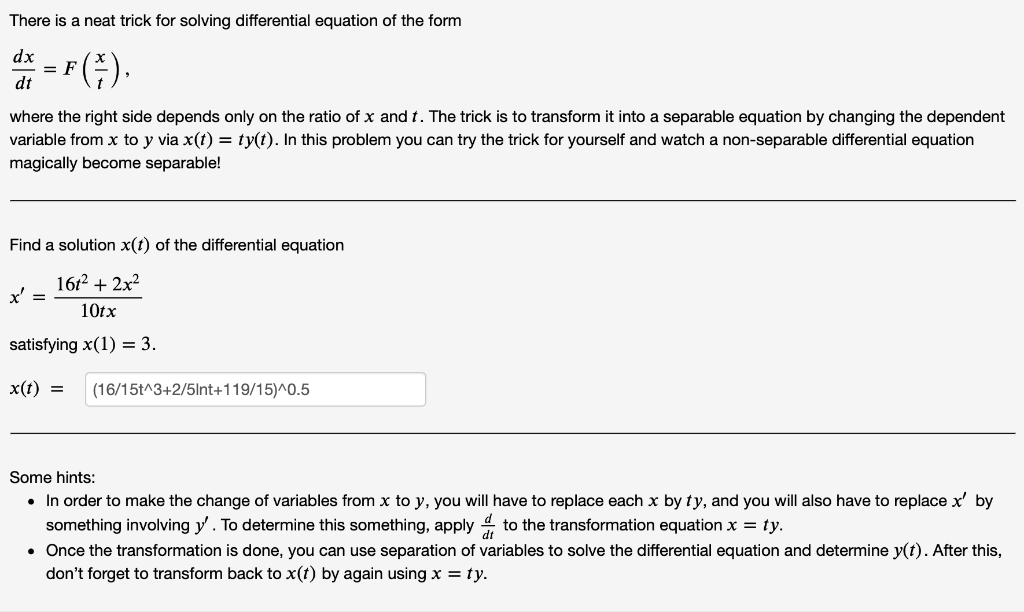Click the x(t) answer input field
1024x612 pixels.
pos(253,389)
